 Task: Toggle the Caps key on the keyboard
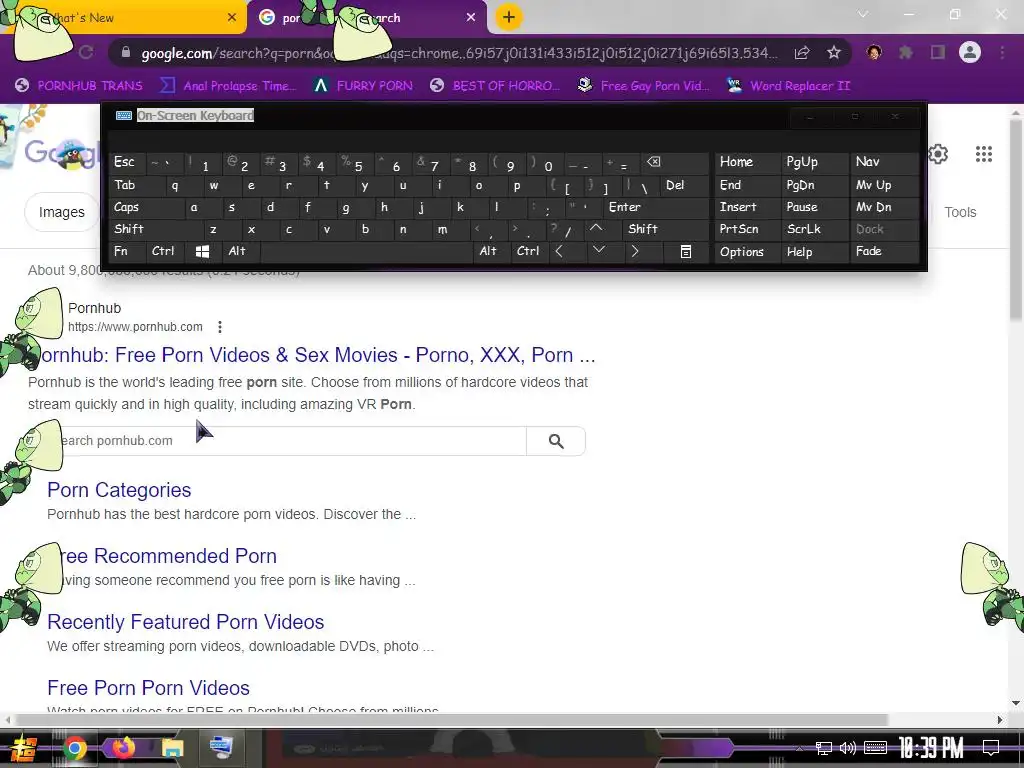click(147, 208)
